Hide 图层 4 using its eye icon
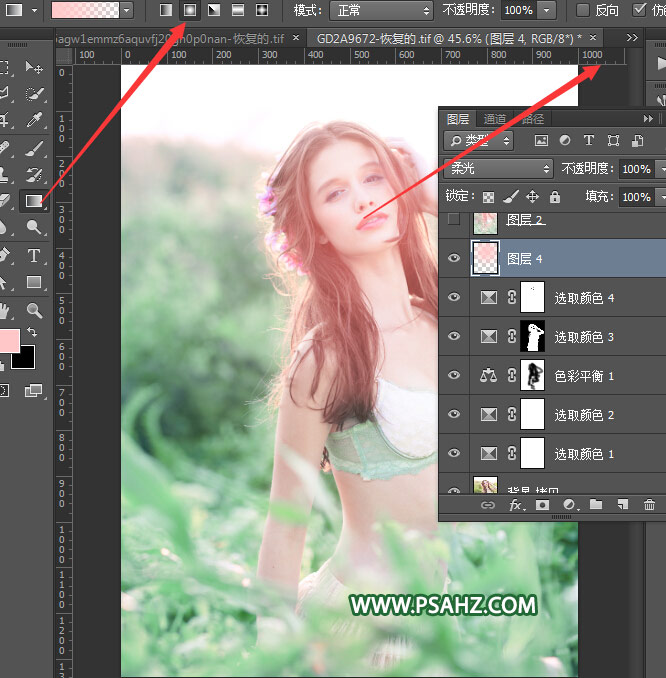 click(454, 258)
